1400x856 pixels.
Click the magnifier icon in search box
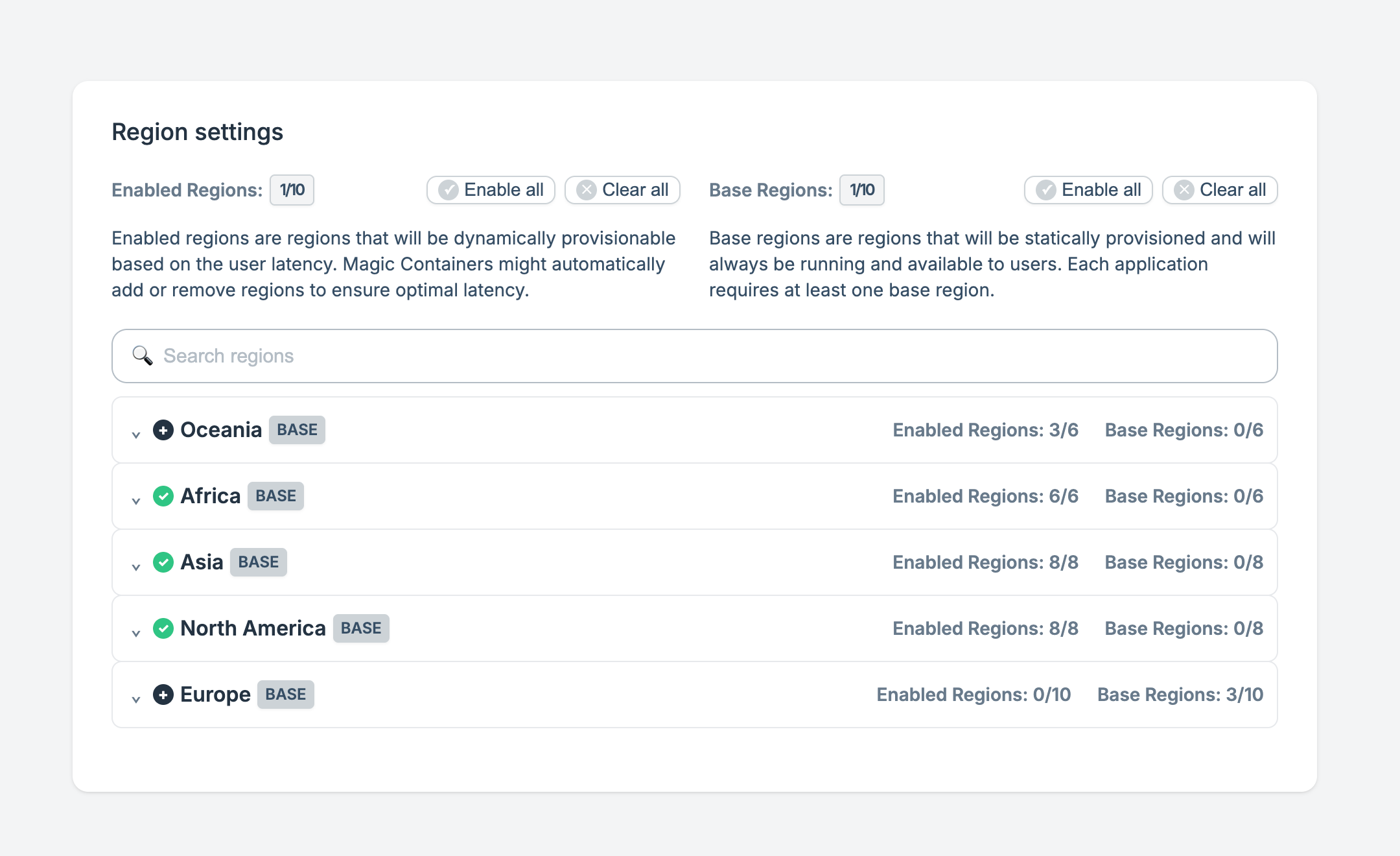pyautogui.click(x=142, y=355)
